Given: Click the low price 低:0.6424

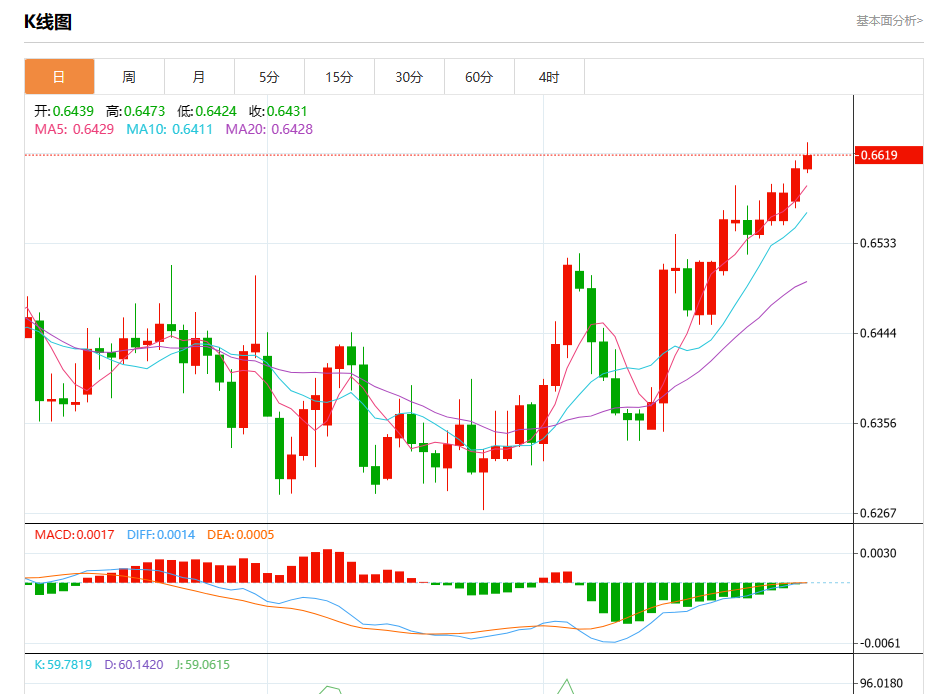Looking at the screenshot, I should 206,111.
